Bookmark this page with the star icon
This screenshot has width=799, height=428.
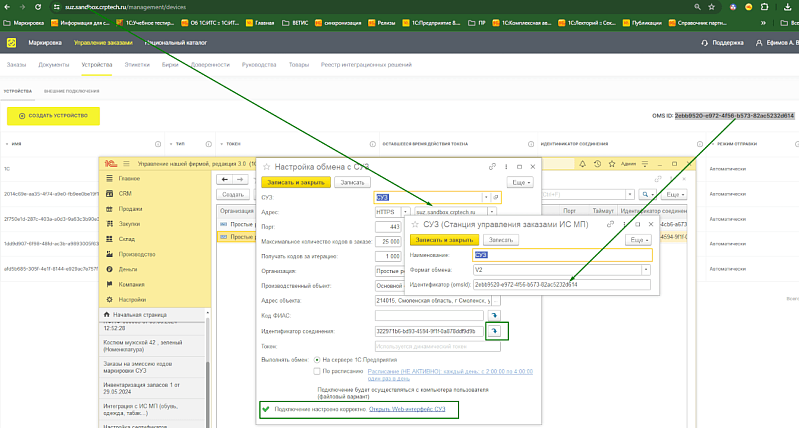[x=712, y=7]
